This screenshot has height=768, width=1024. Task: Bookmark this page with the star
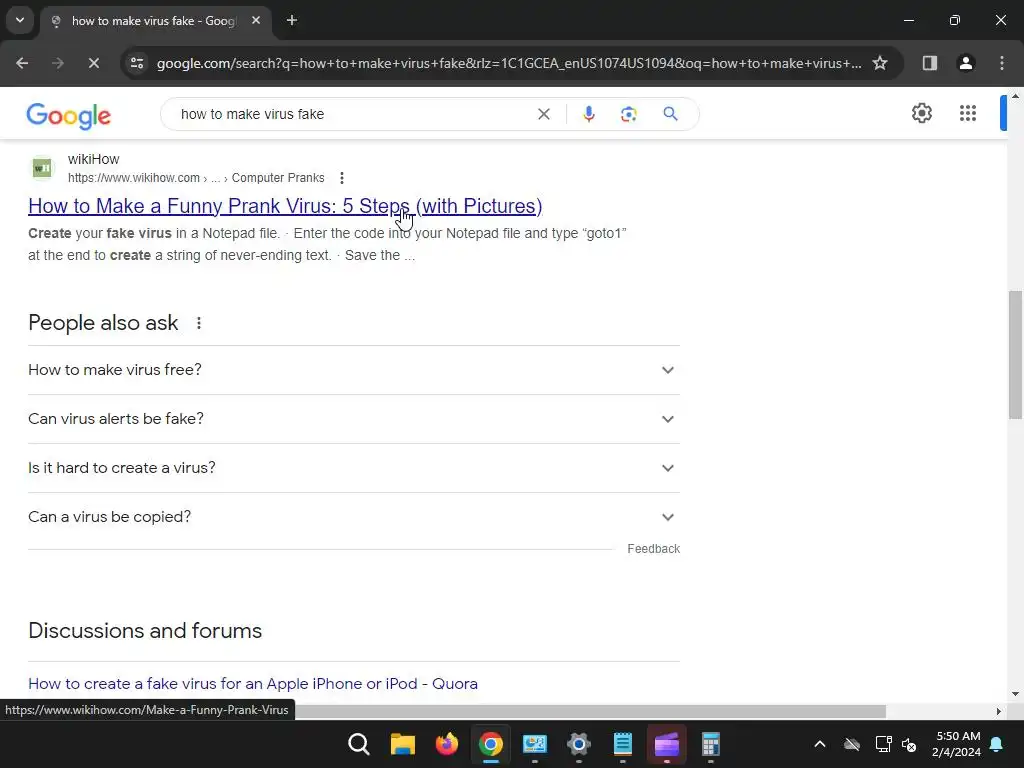880,63
